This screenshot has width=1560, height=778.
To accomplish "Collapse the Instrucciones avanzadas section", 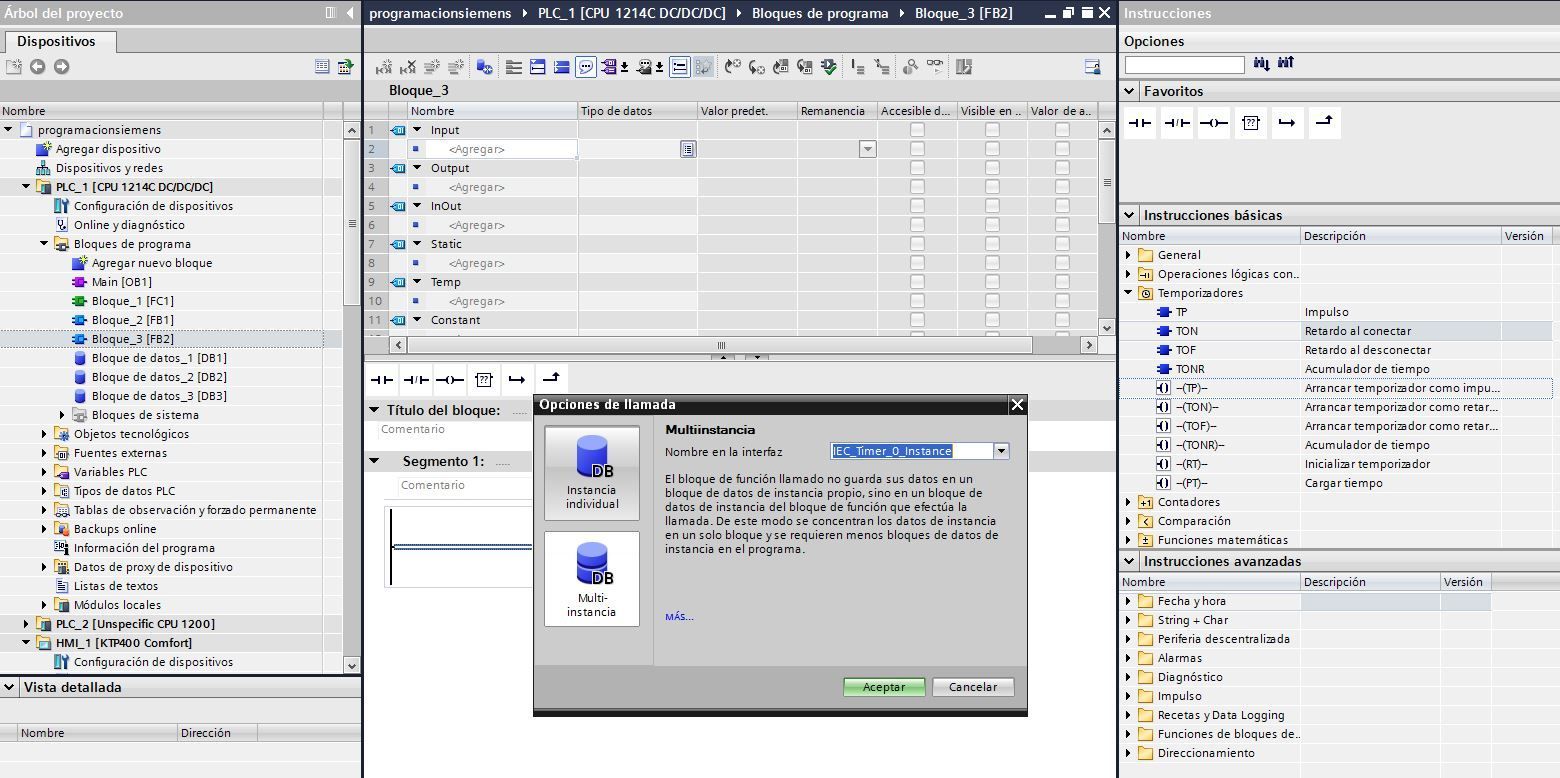I will [x=1130, y=561].
